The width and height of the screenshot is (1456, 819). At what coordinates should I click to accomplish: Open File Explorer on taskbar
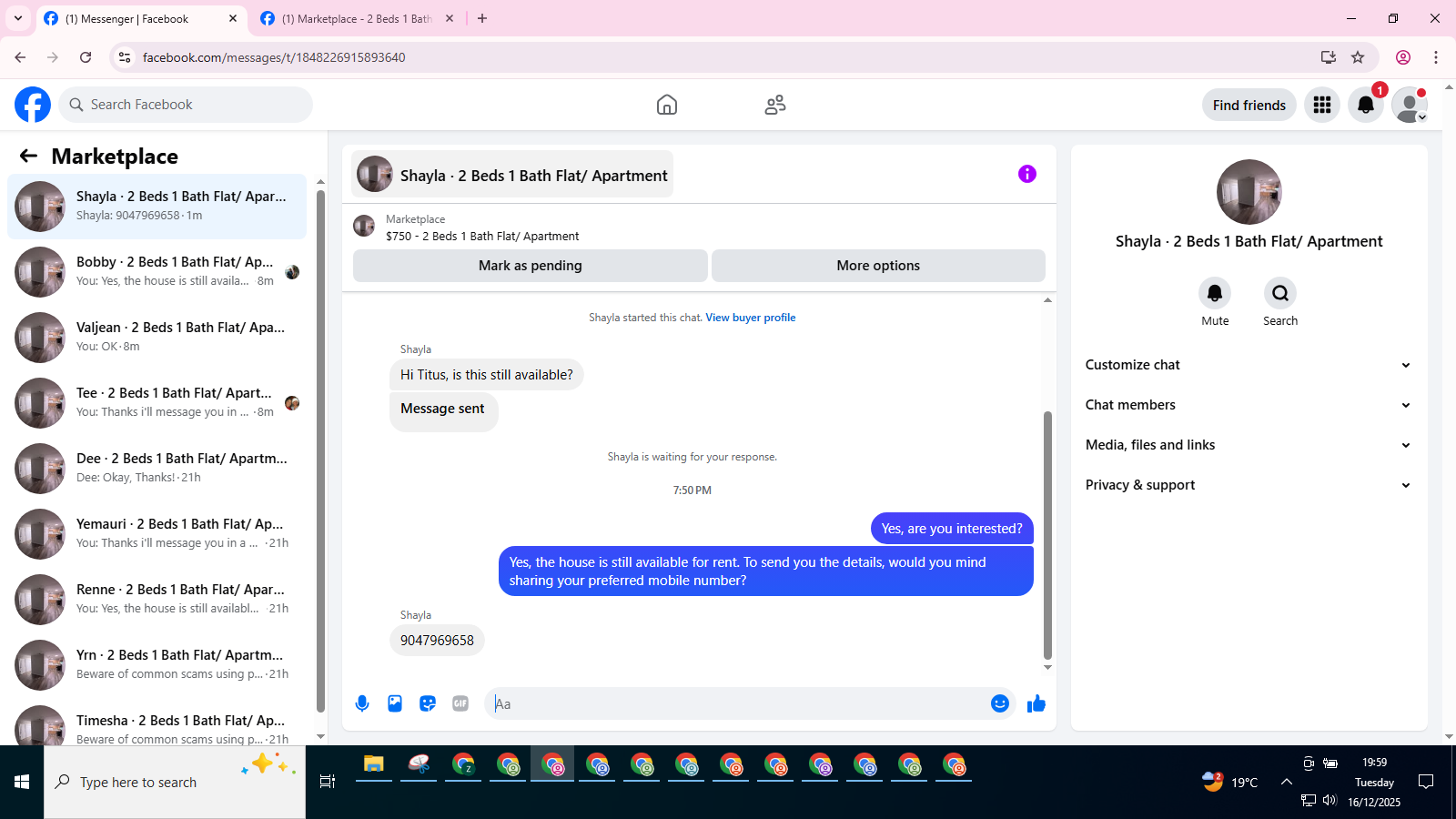tap(374, 764)
